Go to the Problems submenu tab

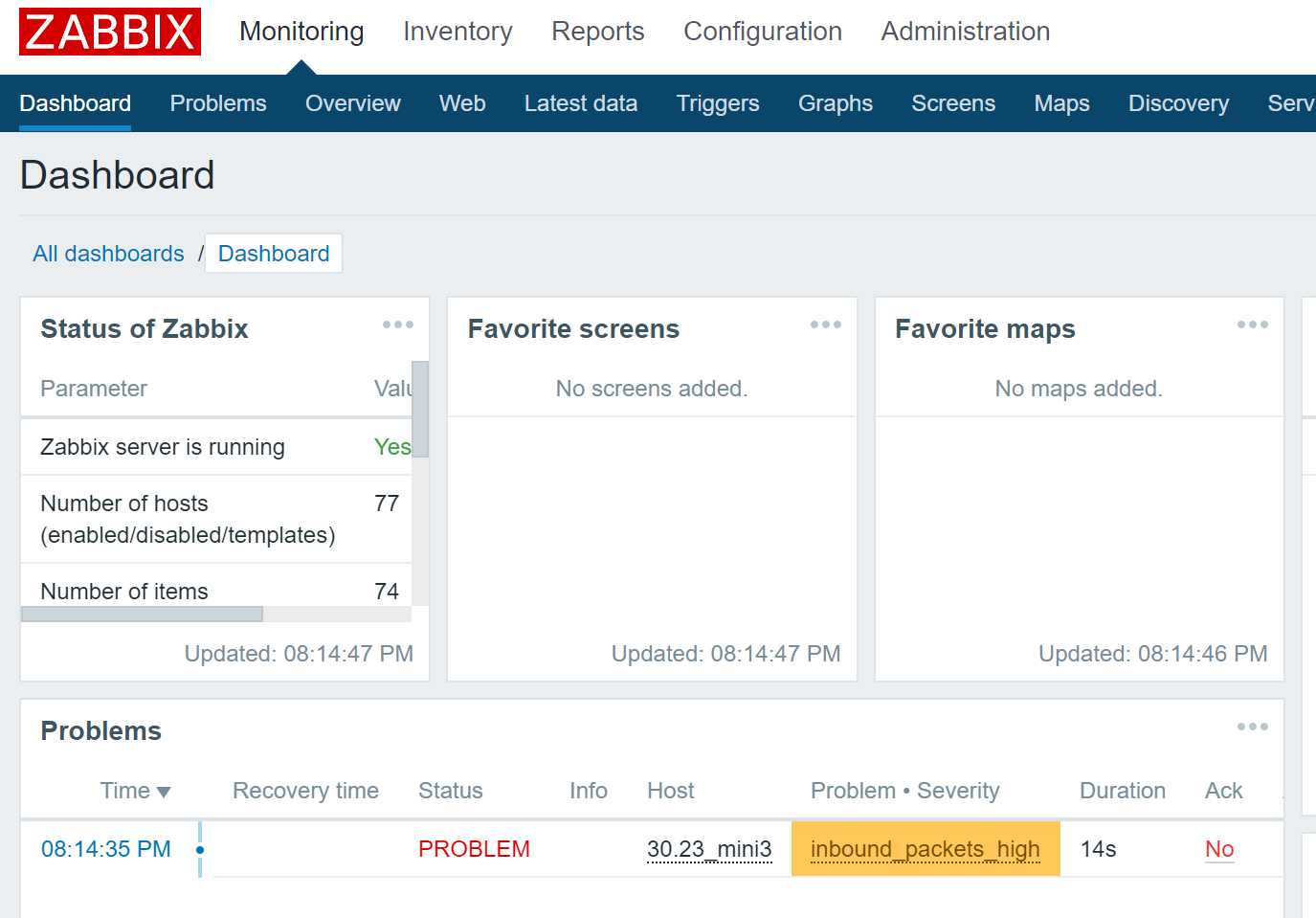218,103
